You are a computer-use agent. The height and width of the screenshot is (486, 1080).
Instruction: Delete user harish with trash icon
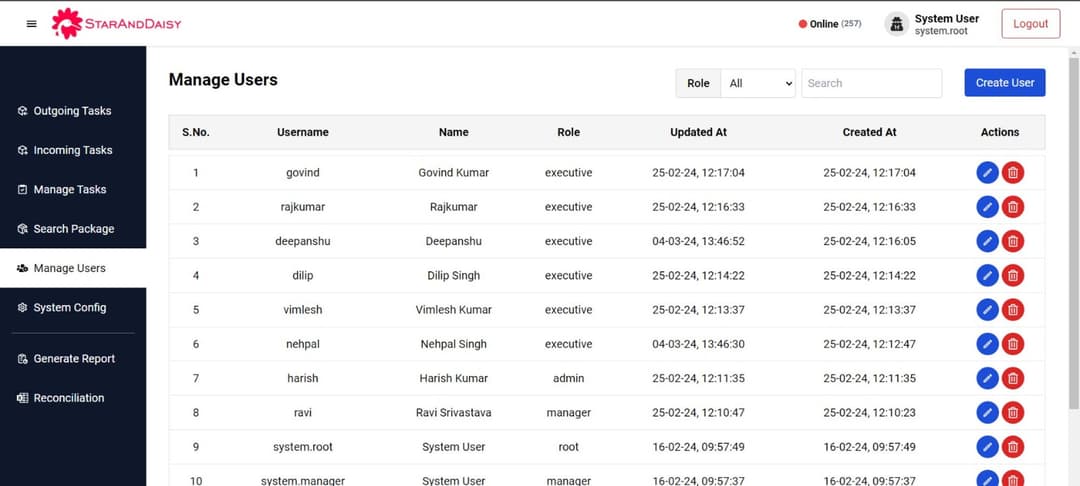[1012, 378]
